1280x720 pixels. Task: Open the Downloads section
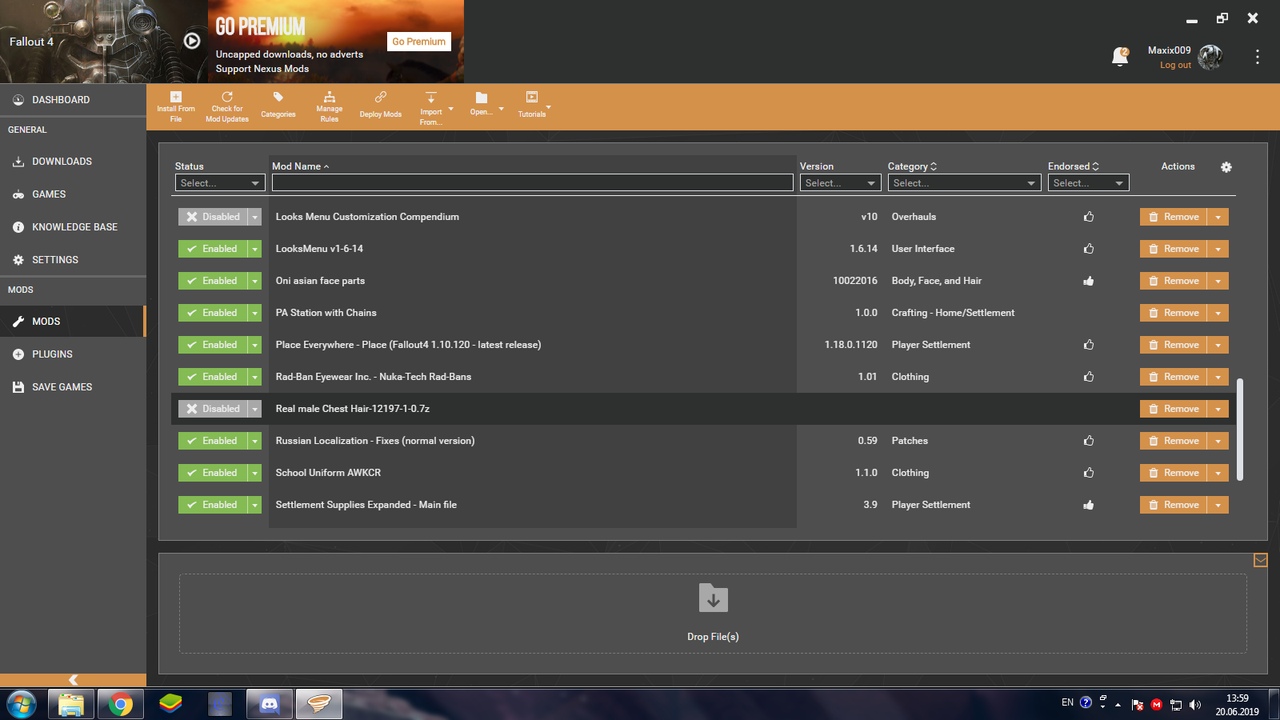click(x=73, y=161)
